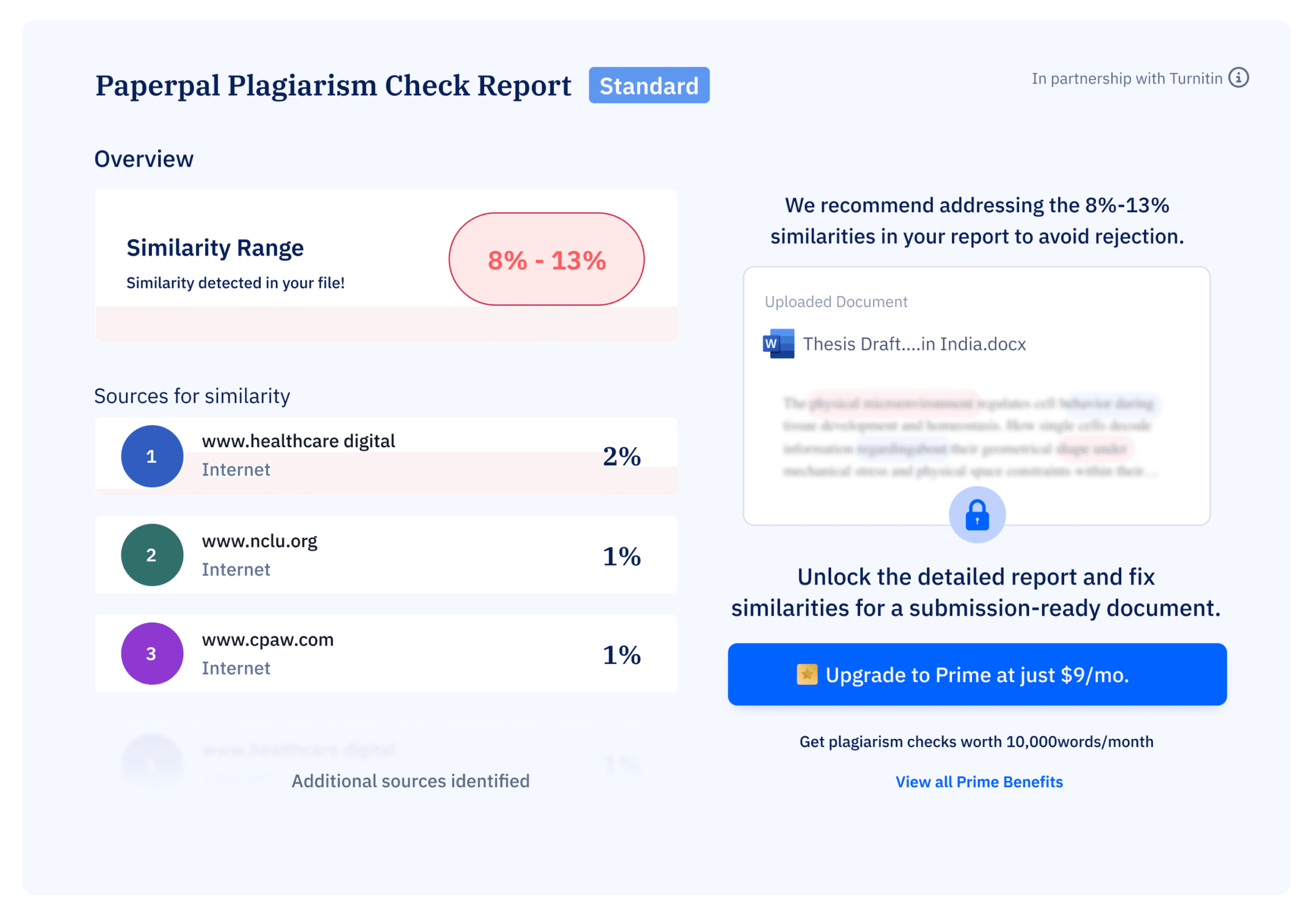Click the blue lock icon

pos(977,514)
